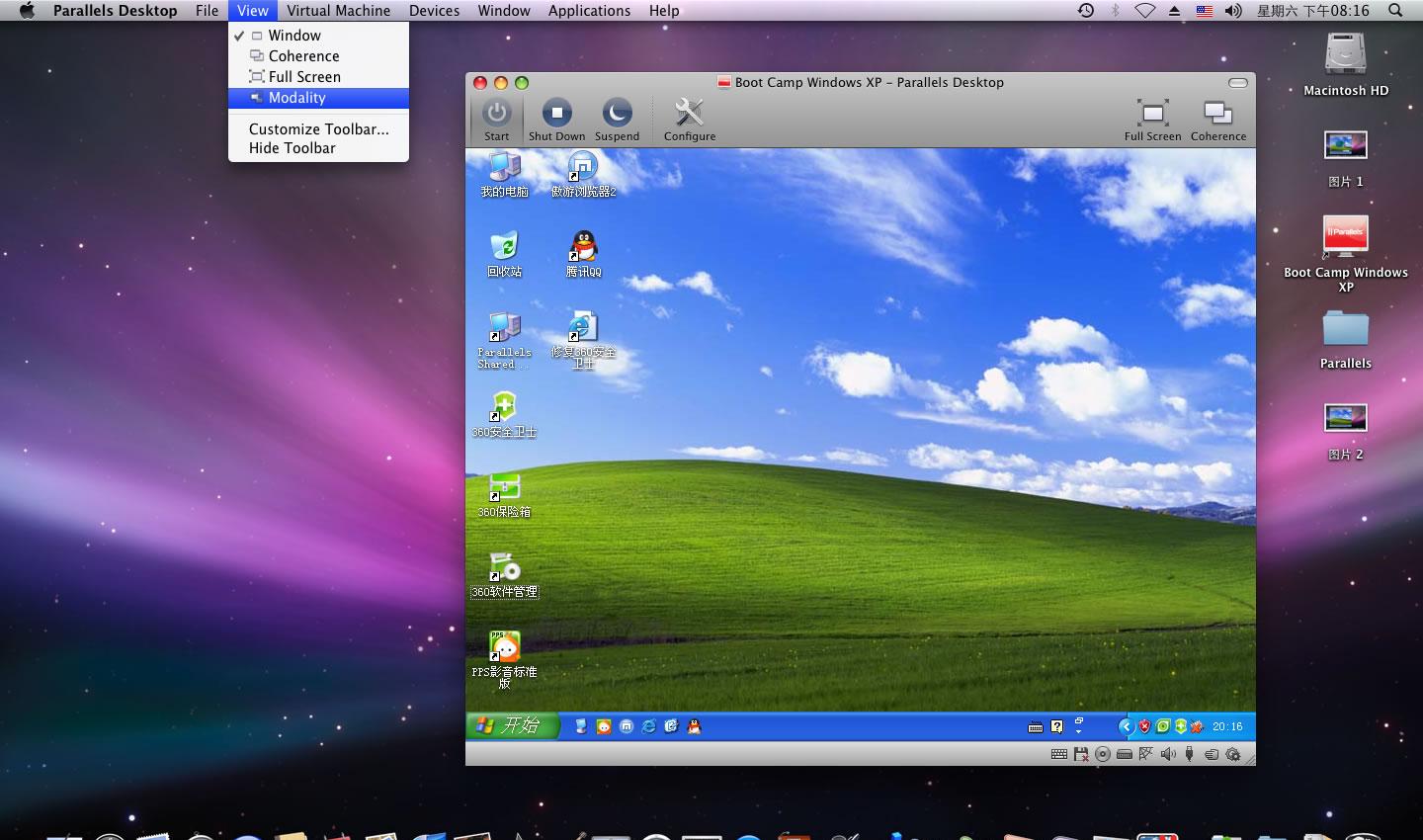Image resolution: width=1423 pixels, height=840 pixels.
Task: Choose Customize Toolbar... menu entry
Action: click(x=318, y=129)
